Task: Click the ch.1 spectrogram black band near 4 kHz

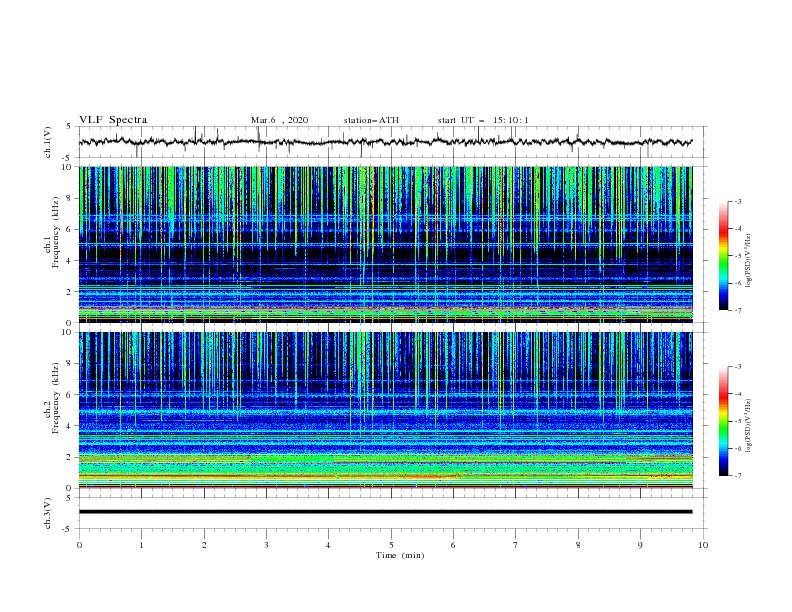Action: [x=385, y=254]
